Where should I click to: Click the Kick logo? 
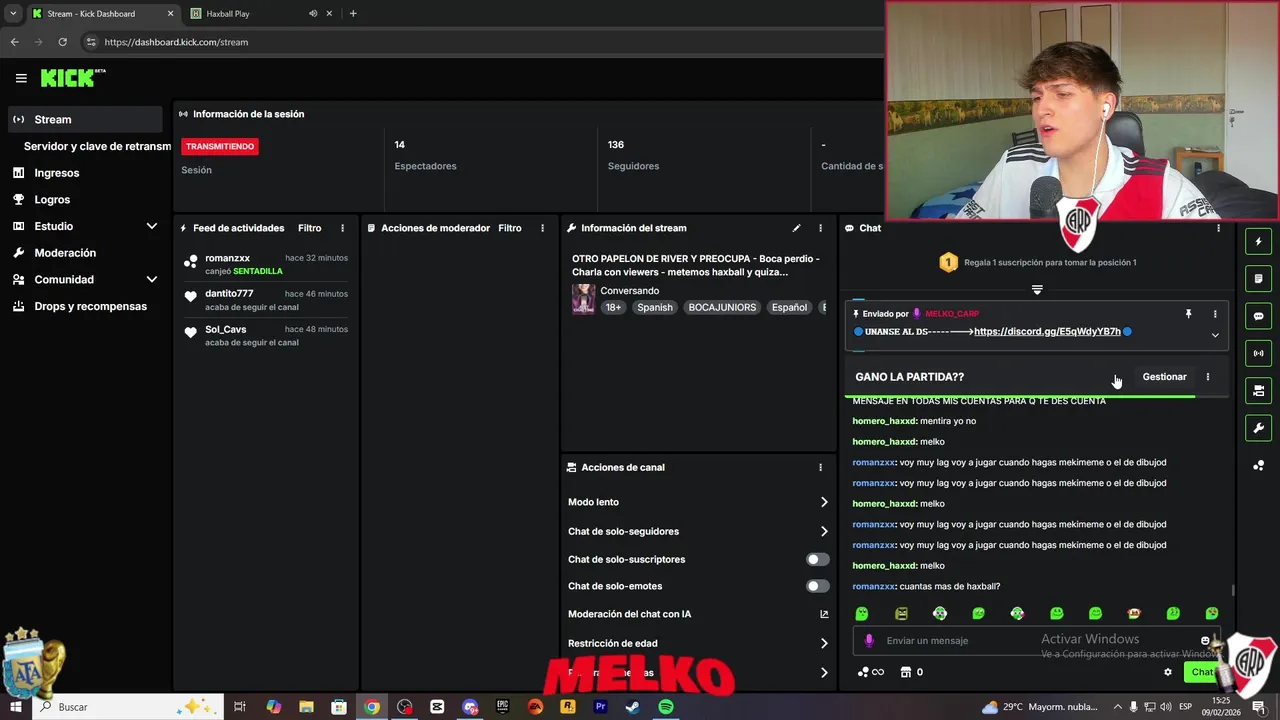coord(72,78)
